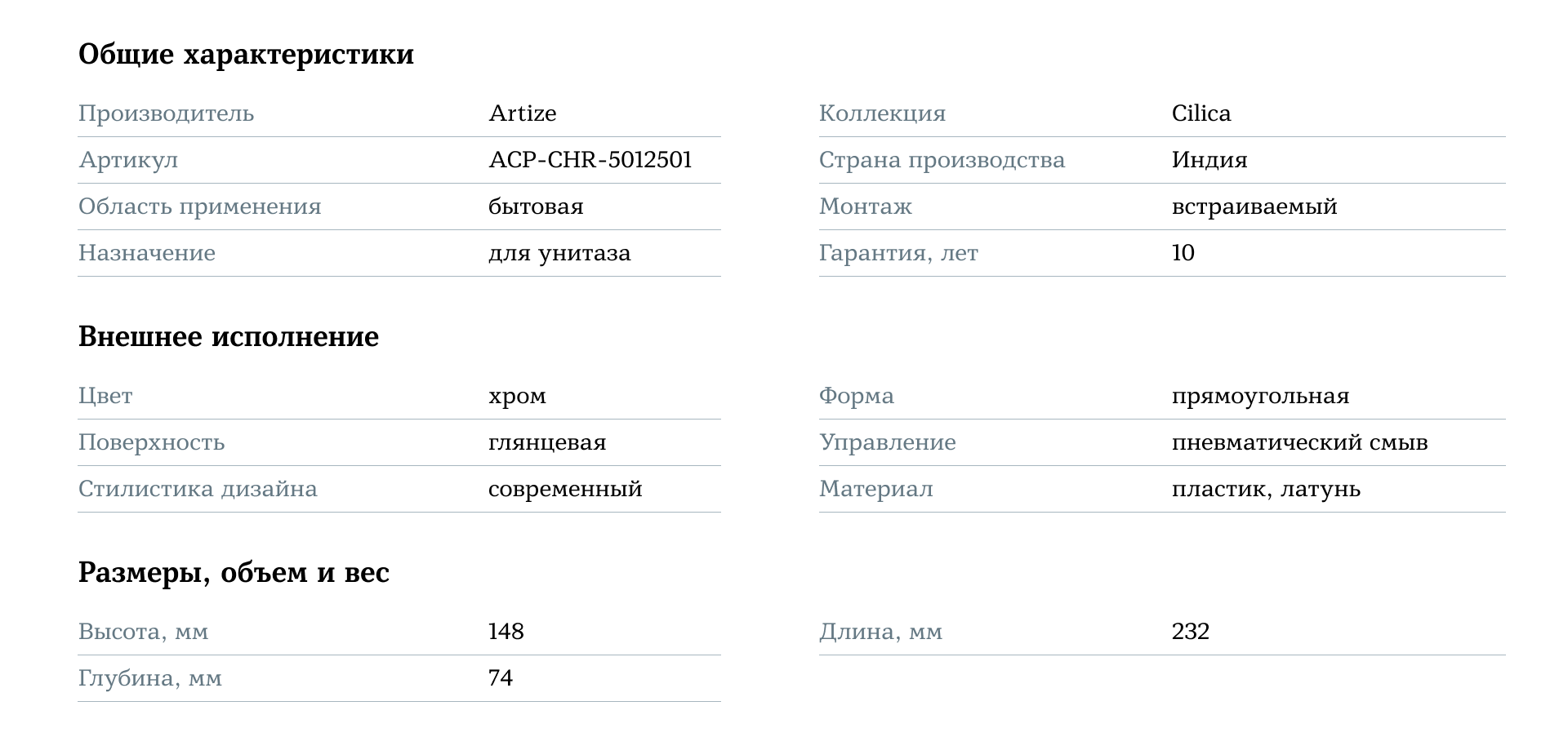Click the 'Внешнее исполнение' heading
The width and height of the screenshot is (1568, 737).
click(x=228, y=337)
